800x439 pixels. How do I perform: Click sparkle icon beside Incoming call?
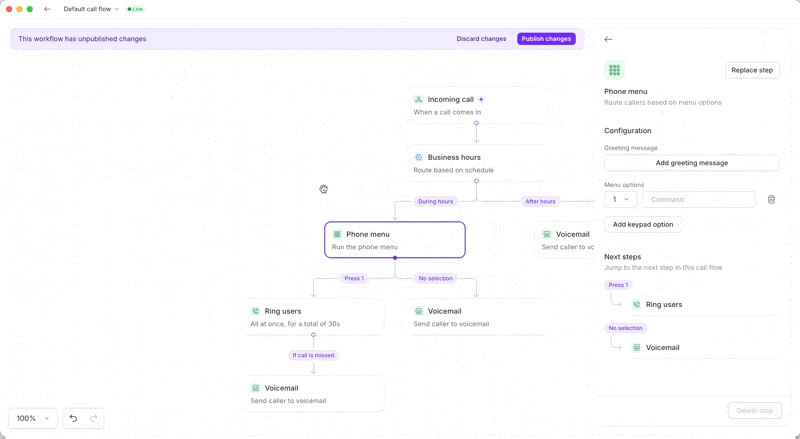(x=481, y=100)
